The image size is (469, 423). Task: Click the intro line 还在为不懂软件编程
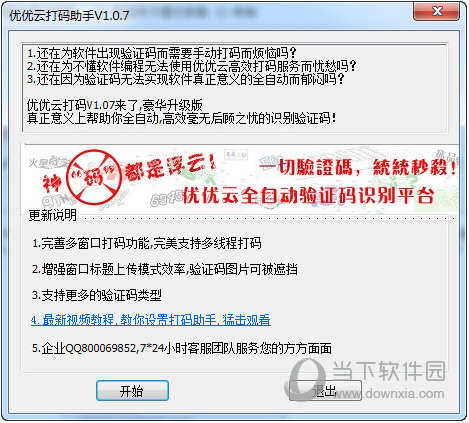(x=192, y=66)
